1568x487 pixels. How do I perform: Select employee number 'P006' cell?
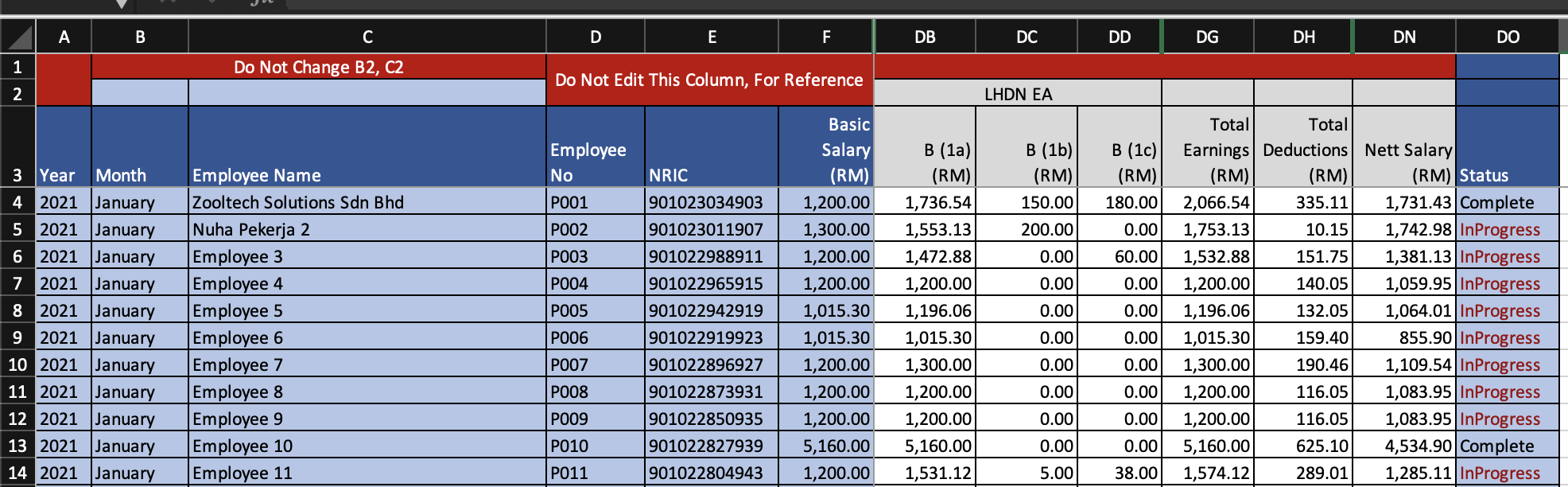[596, 337]
